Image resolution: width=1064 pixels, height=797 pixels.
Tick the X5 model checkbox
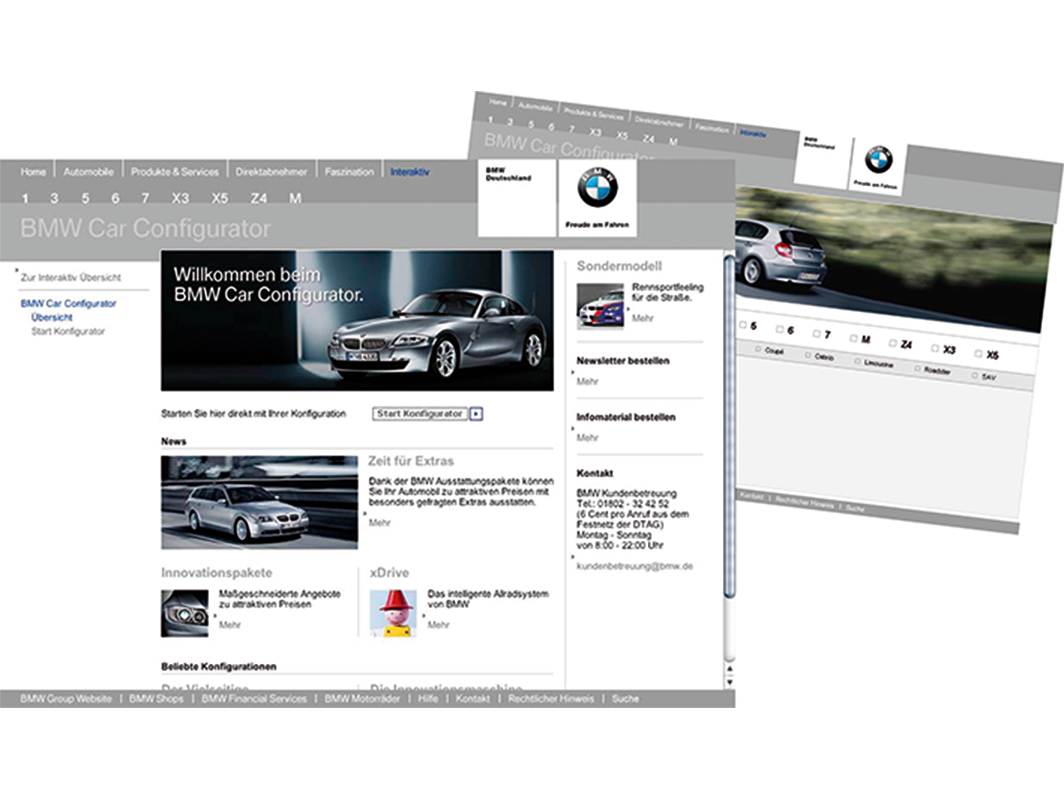coord(979,354)
